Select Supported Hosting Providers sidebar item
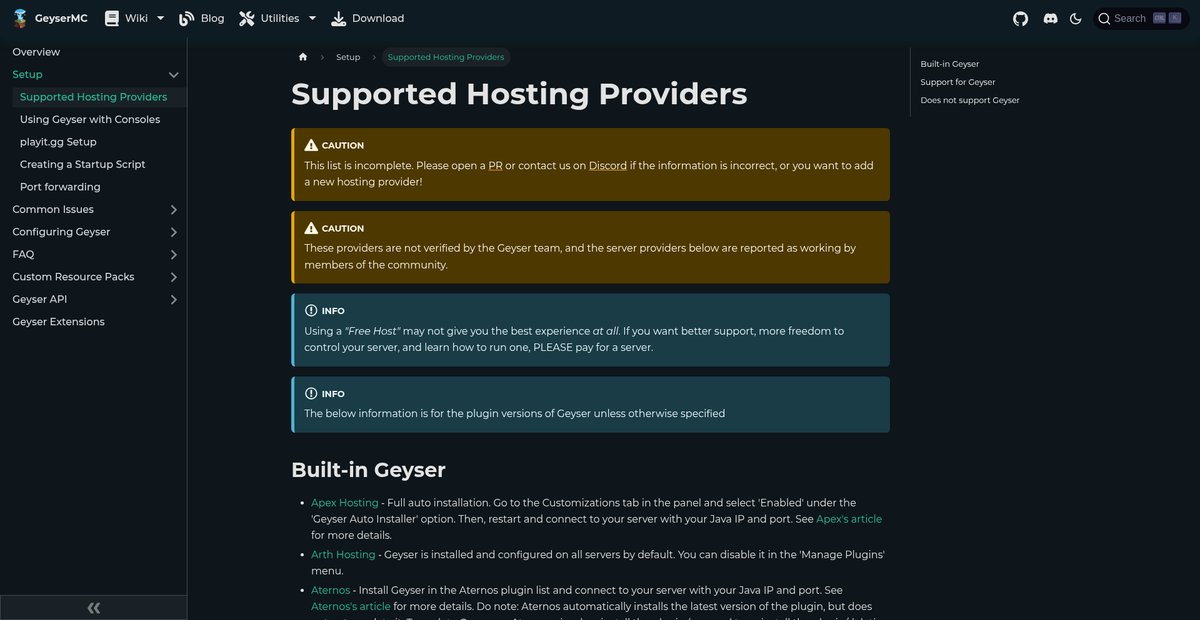 coord(93,97)
